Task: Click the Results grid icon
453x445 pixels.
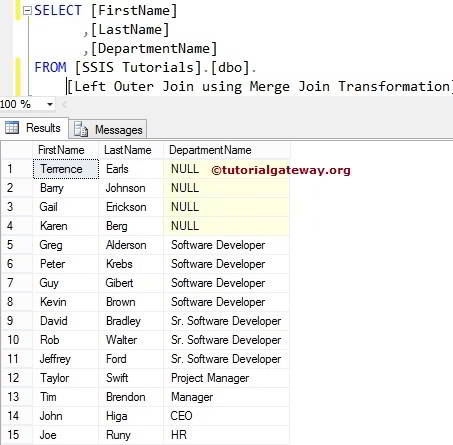Action: point(12,128)
